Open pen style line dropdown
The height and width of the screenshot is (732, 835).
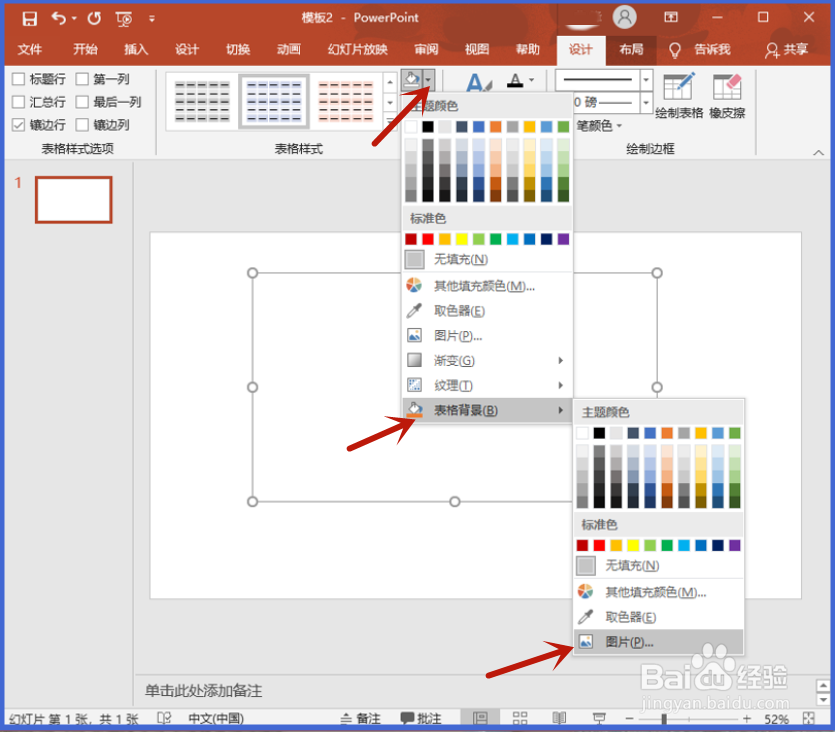(x=646, y=80)
